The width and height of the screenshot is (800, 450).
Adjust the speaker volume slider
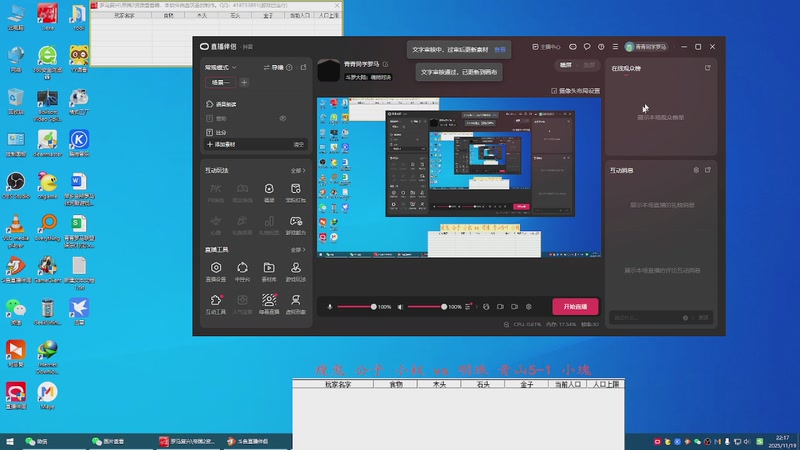tap(427, 307)
